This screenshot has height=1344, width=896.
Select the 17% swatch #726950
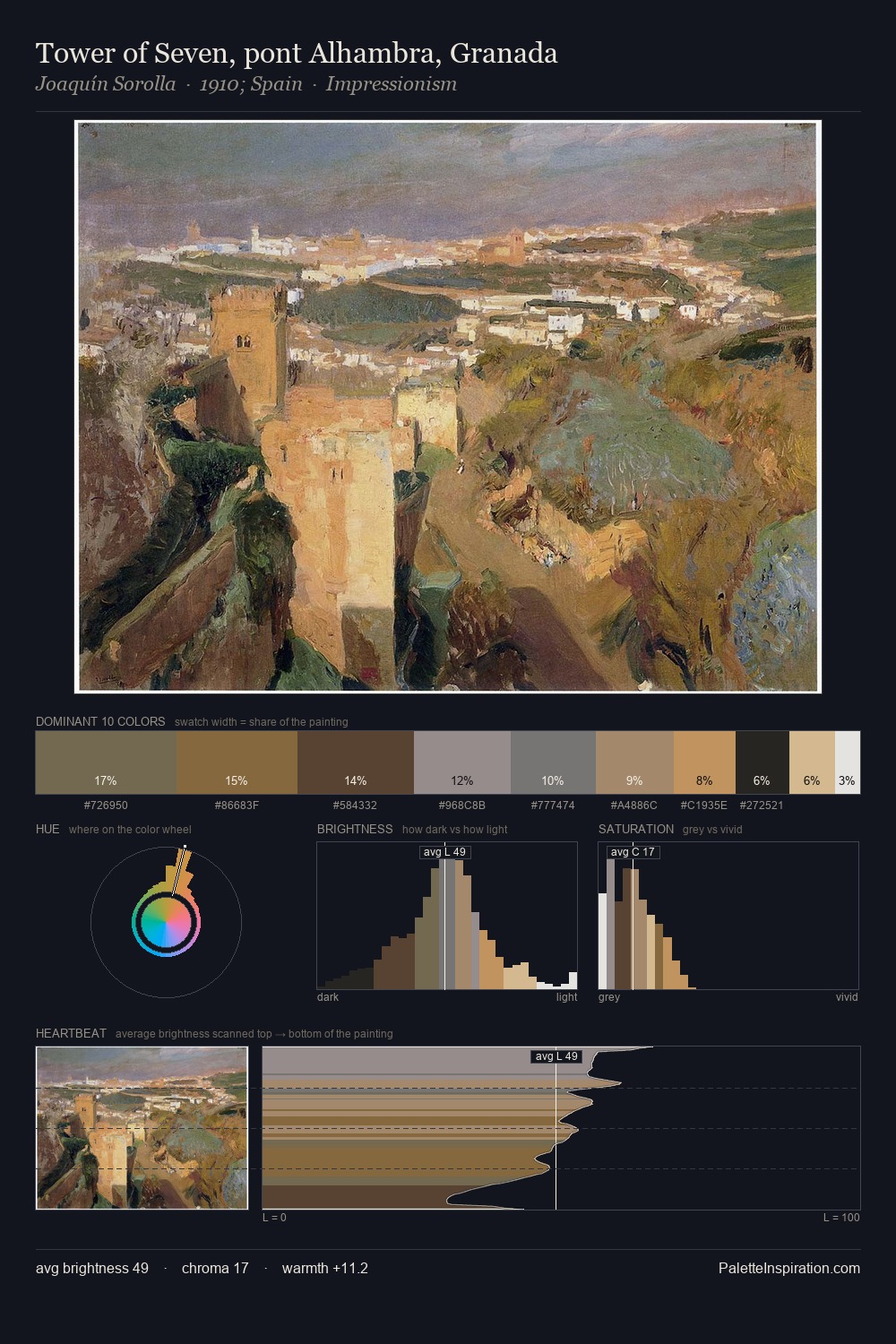(x=106, y=762)
